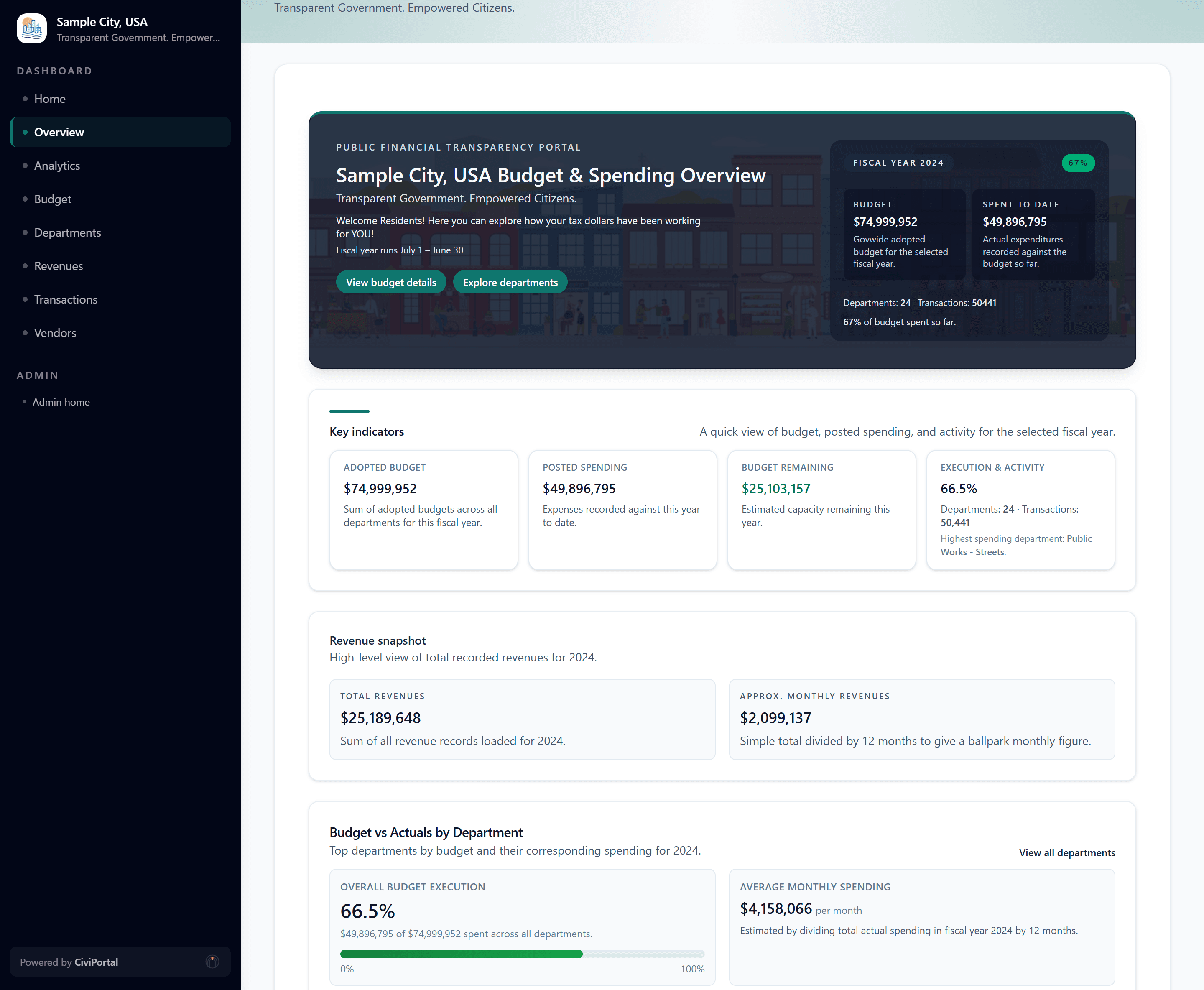Open the Transactions section
1204x990 pixels.
[66, 299]
